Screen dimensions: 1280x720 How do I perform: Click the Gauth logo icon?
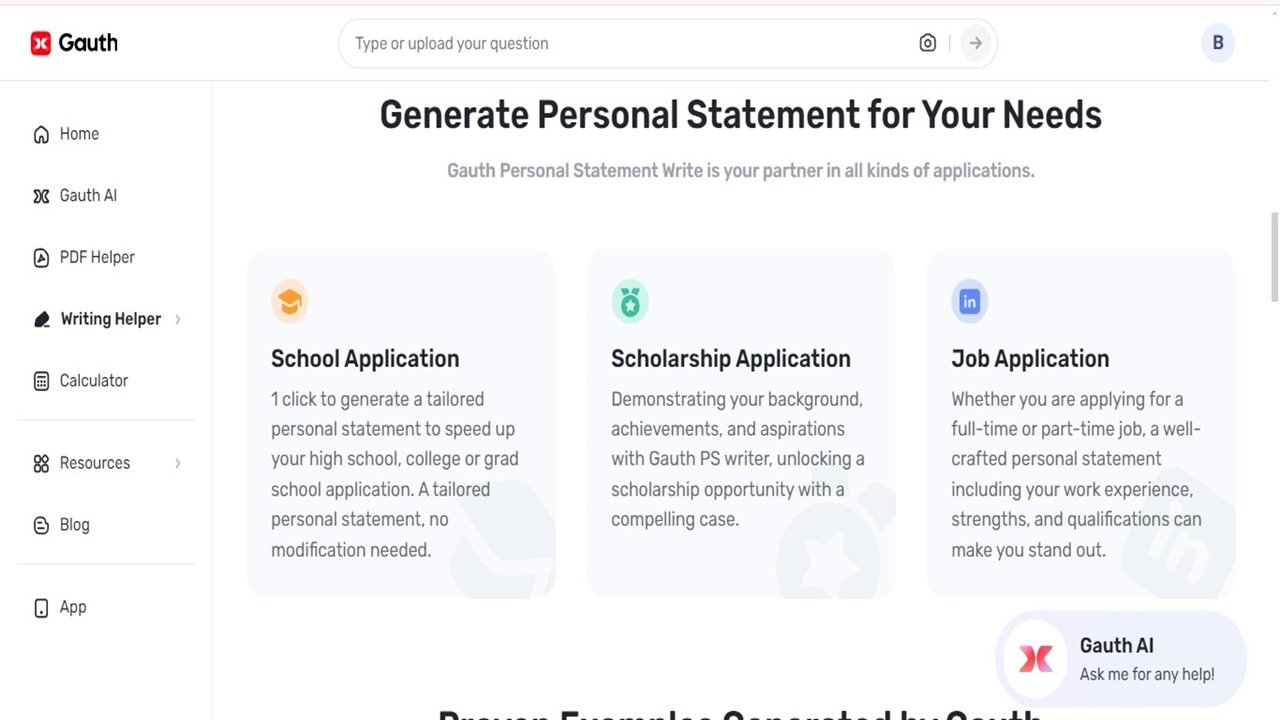[39, 42]
